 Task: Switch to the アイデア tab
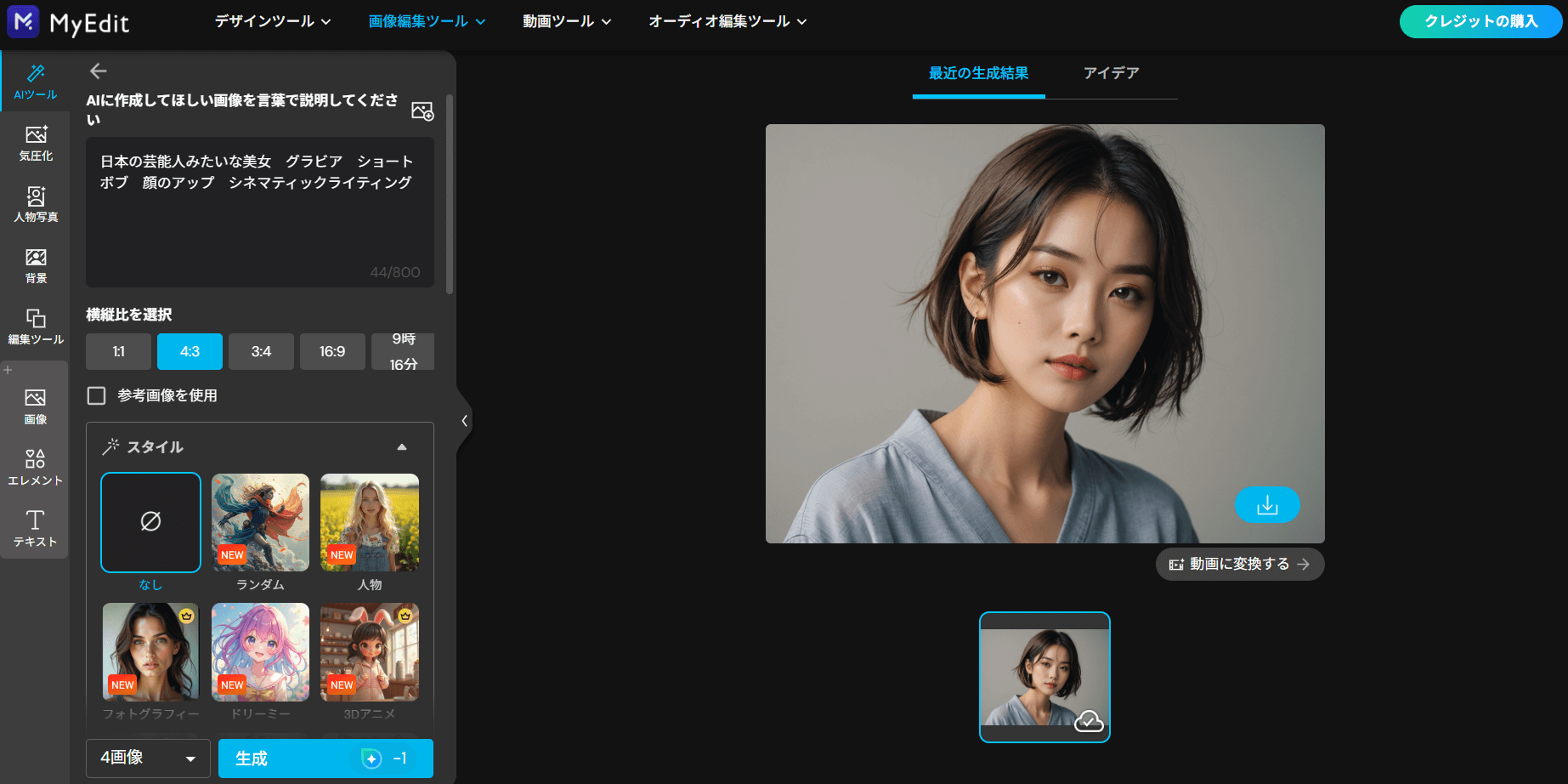[1111, 73]
